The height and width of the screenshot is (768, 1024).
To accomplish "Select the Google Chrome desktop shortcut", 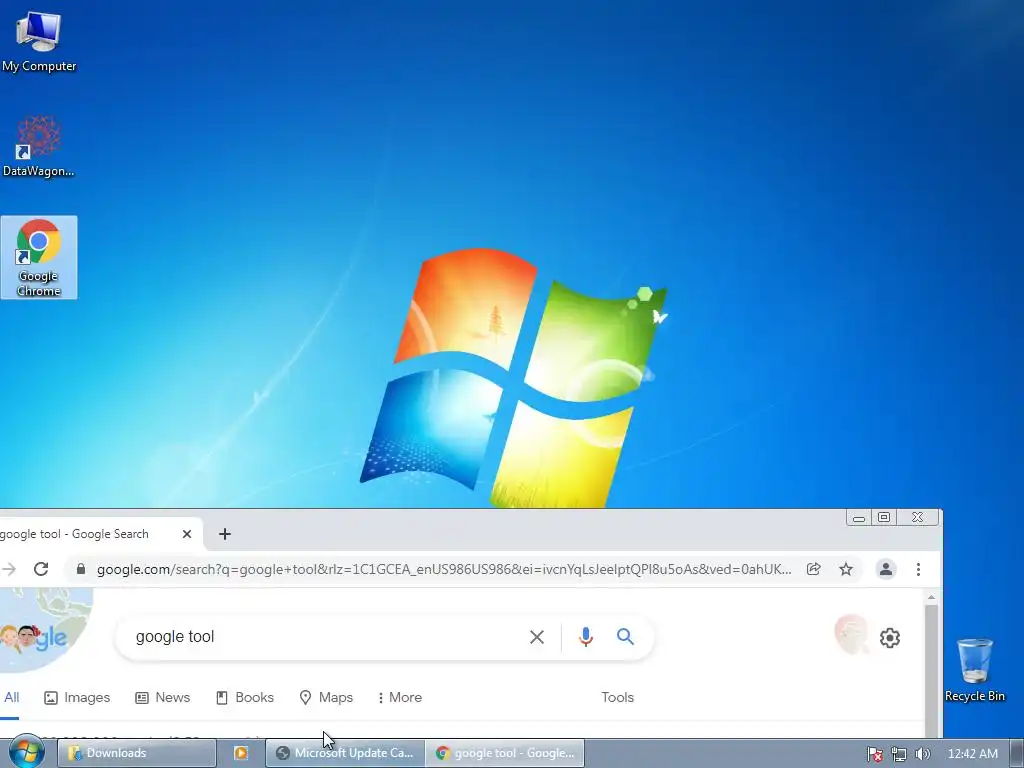I will [x=39, y=257].
